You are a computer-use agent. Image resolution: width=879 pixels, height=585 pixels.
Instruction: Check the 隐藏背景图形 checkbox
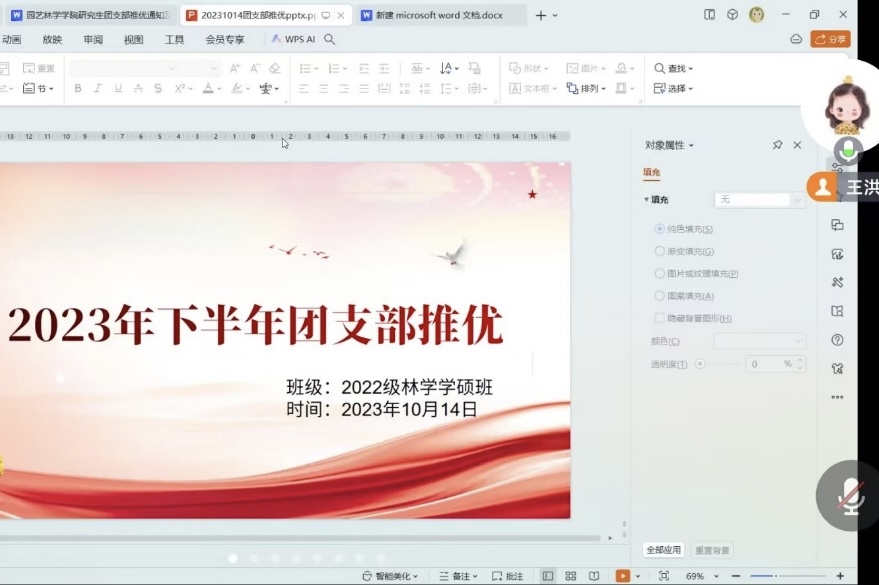pos(660,318)
